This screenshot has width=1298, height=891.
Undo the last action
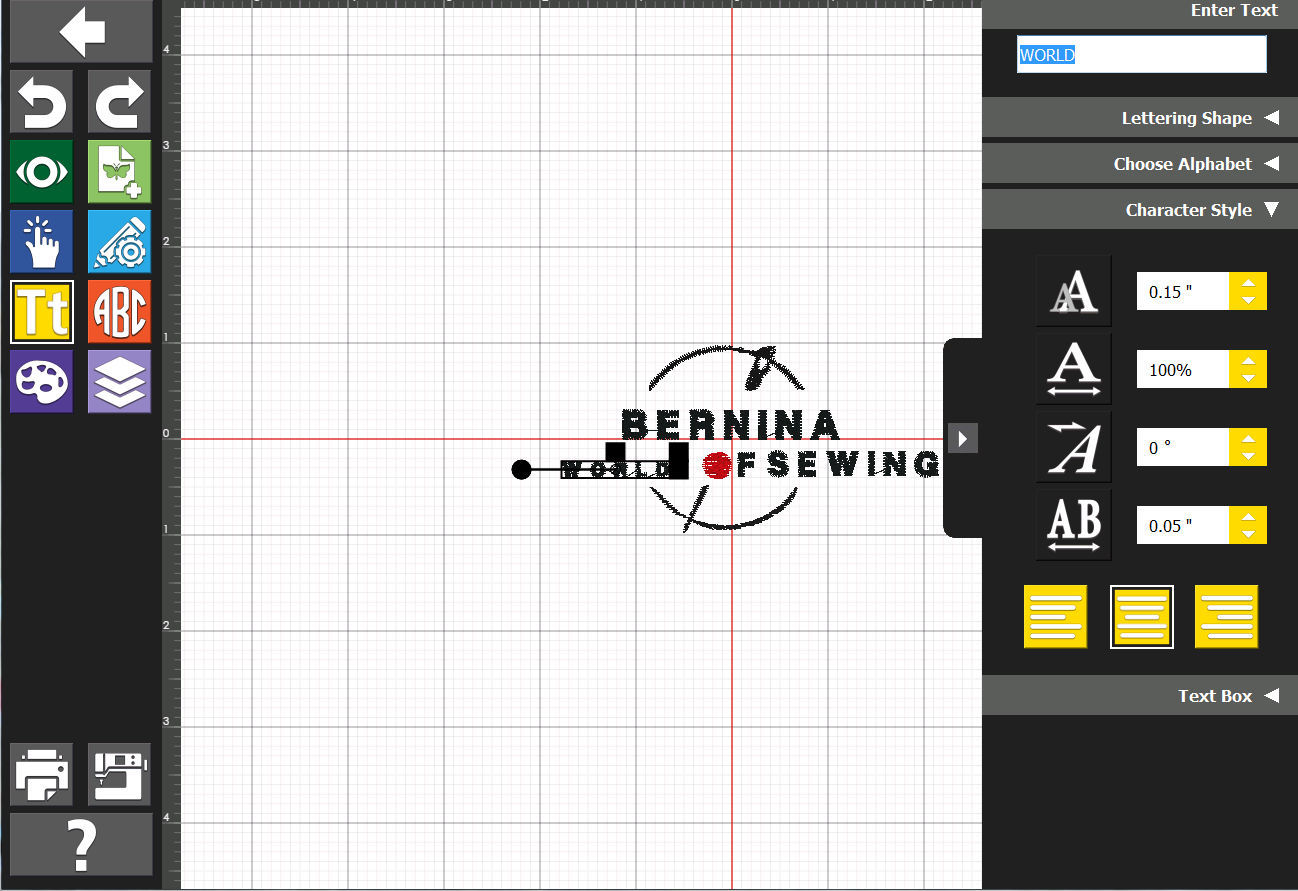coord(42,101)
